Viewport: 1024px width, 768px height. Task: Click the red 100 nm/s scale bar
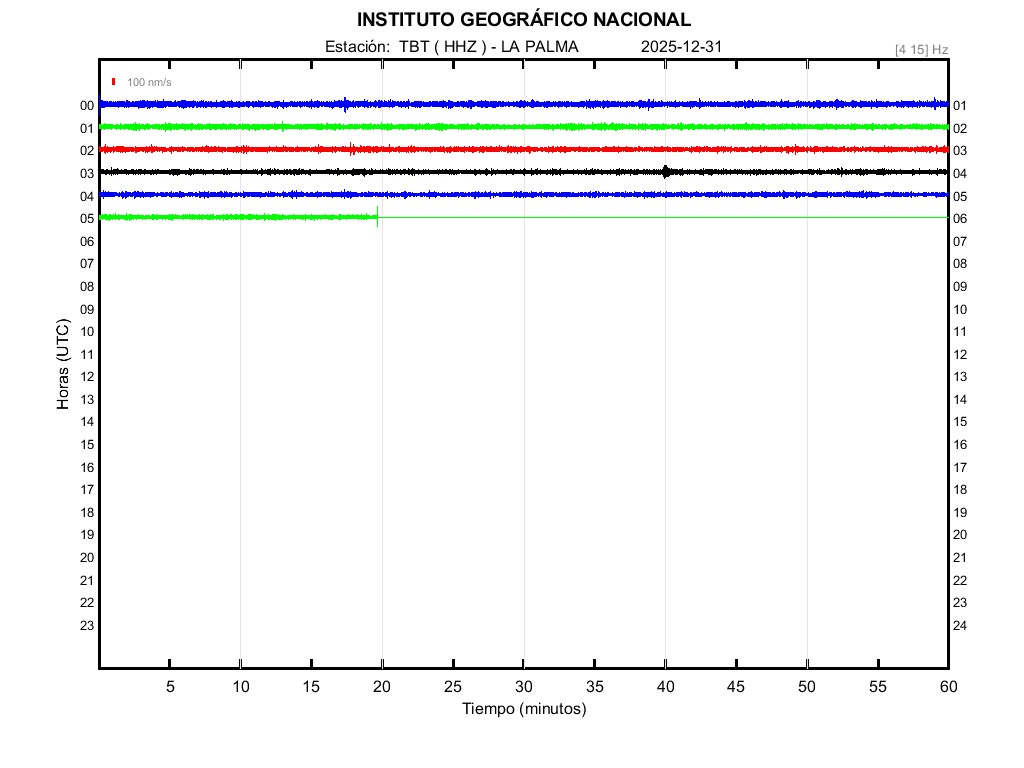pyautogui.click(x=114, y=82)
